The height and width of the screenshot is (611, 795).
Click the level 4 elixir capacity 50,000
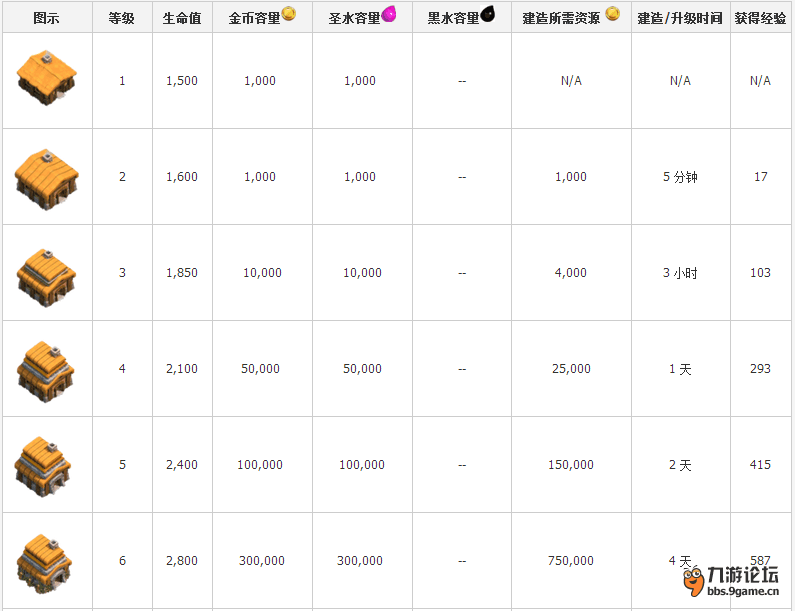(362, 369)
